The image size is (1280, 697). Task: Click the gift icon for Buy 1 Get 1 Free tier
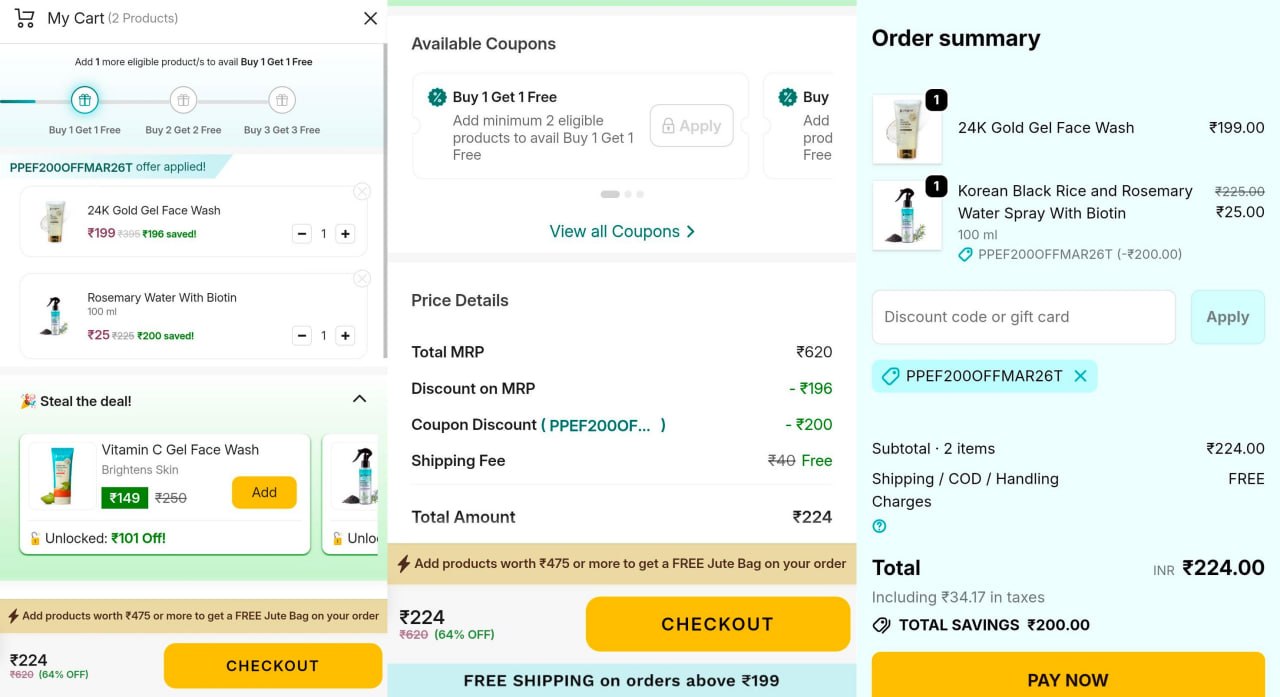coord(84,100)
